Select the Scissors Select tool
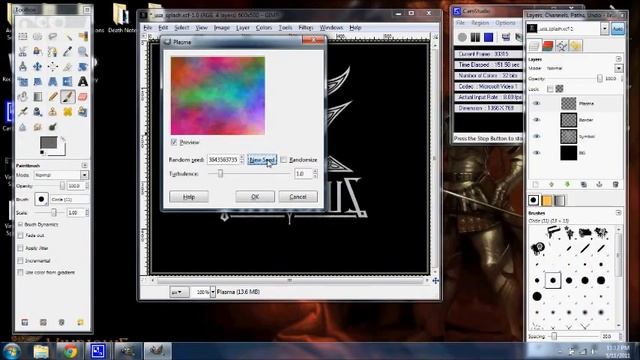This screenshot has height=360, width=640. click(22, 51)
